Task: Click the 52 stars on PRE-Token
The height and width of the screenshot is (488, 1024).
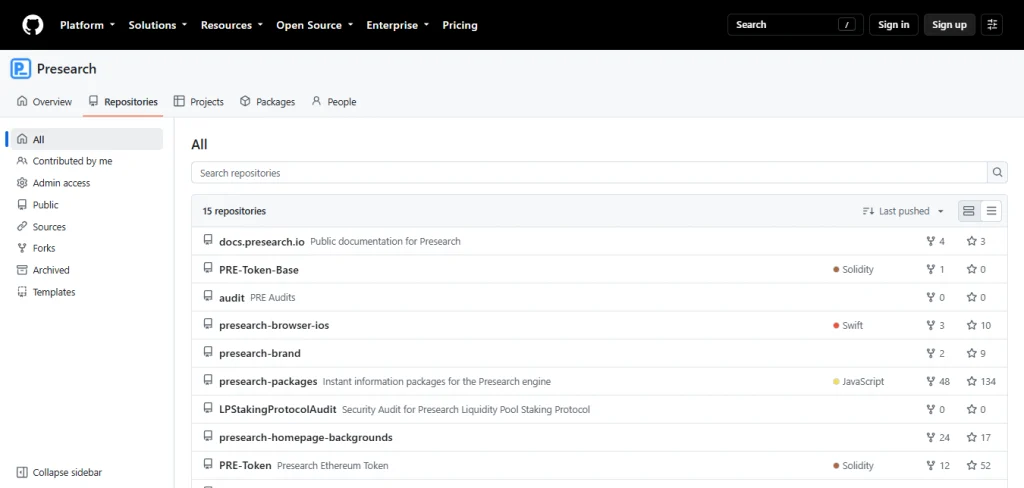Action: click(978, 466)
